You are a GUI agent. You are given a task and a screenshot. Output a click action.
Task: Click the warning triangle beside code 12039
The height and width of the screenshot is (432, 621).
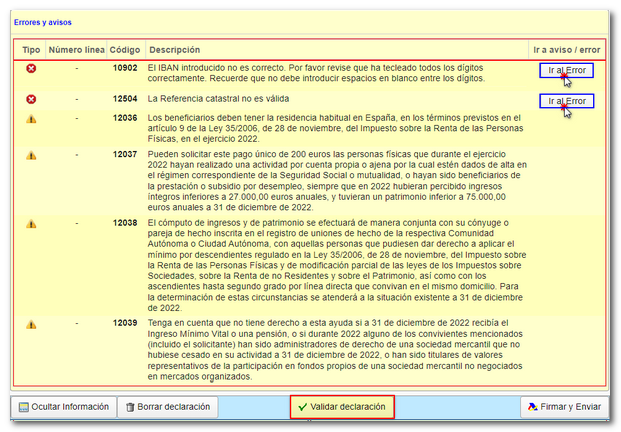(x=31, y=324)
